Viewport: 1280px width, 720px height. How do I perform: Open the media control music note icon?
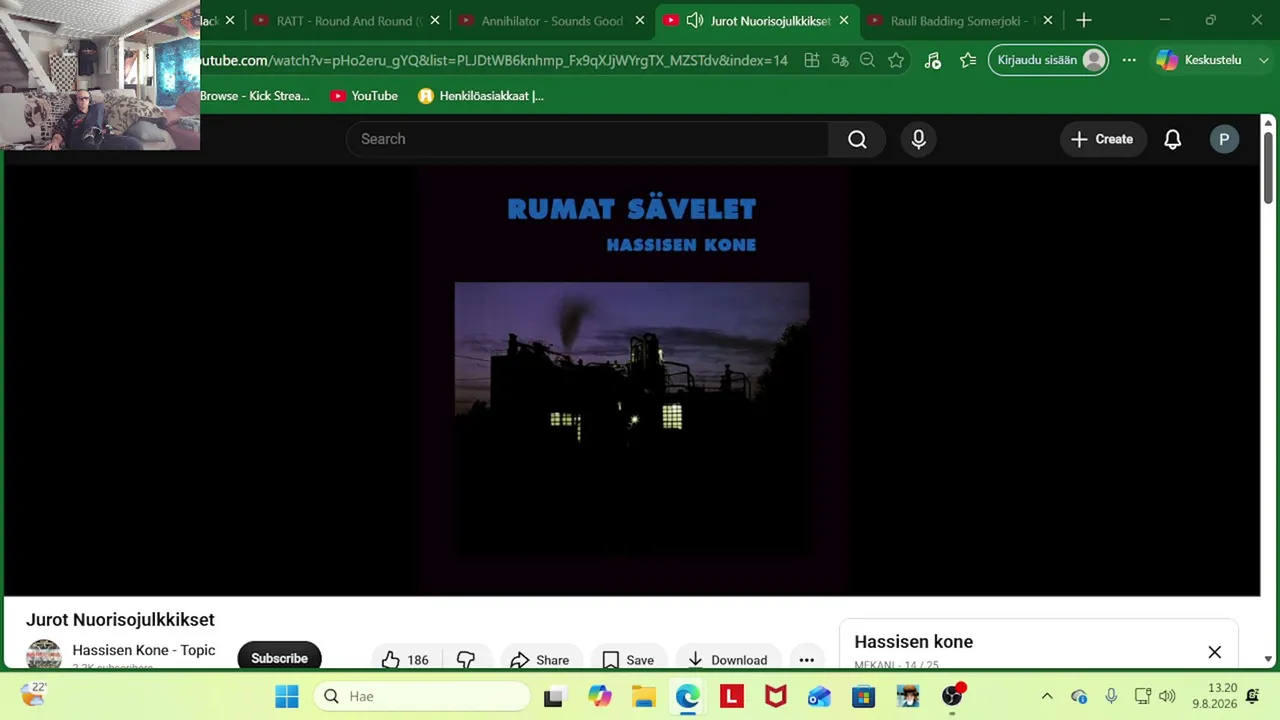click(x=932, y=60)
